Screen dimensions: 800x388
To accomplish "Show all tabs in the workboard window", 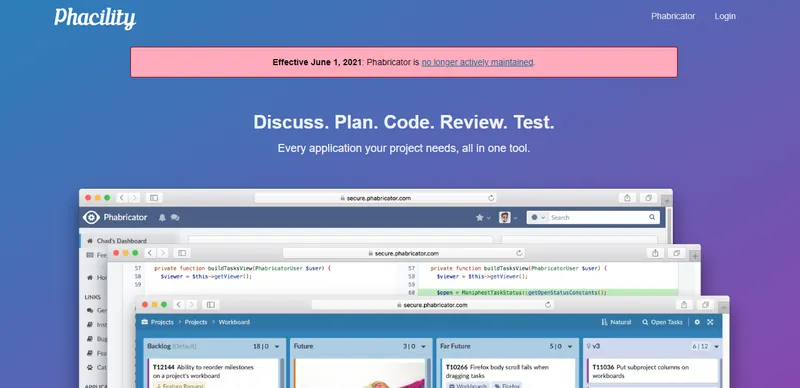I will pos(705,305).
